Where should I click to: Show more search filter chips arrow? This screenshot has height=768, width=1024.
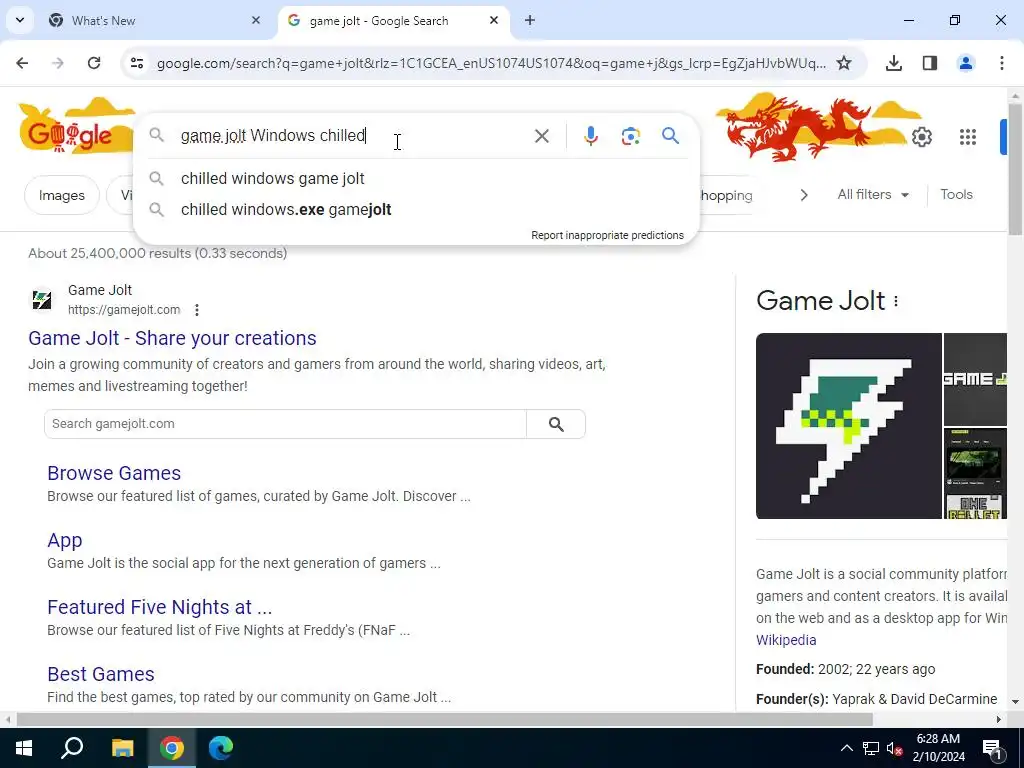(x=804, y=195)
